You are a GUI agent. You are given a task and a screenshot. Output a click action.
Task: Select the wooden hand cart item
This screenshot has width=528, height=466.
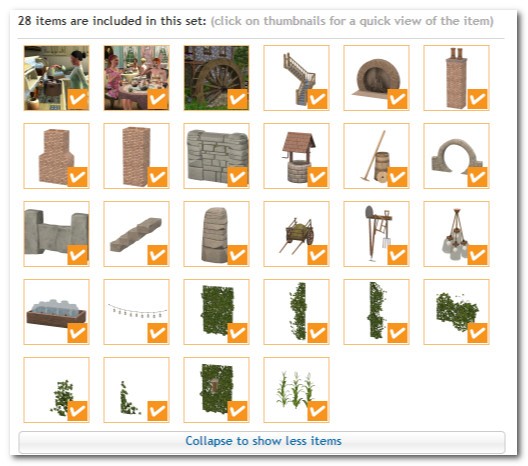click(x=296, y=234)
